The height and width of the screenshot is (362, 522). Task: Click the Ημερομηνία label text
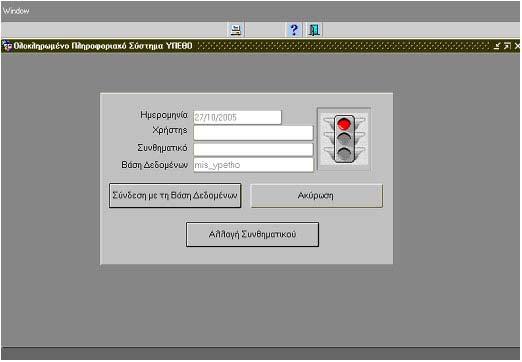click(x=164, y=115)
